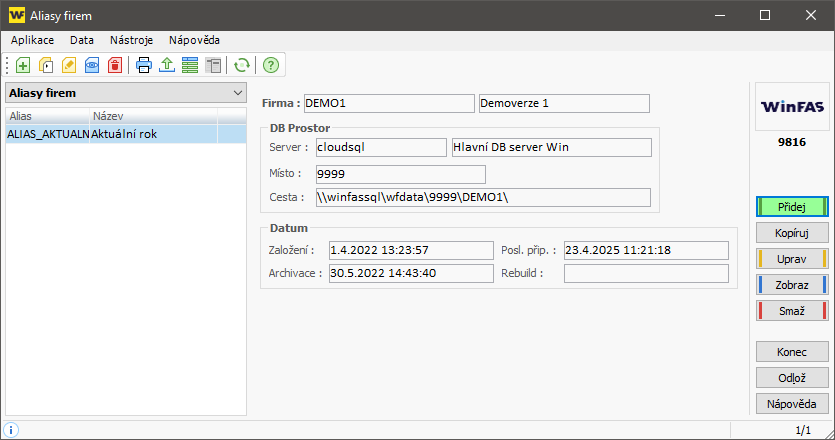Viewport: 835px width, 440px height.
Task: Click the Název column header
Action: 153,117
